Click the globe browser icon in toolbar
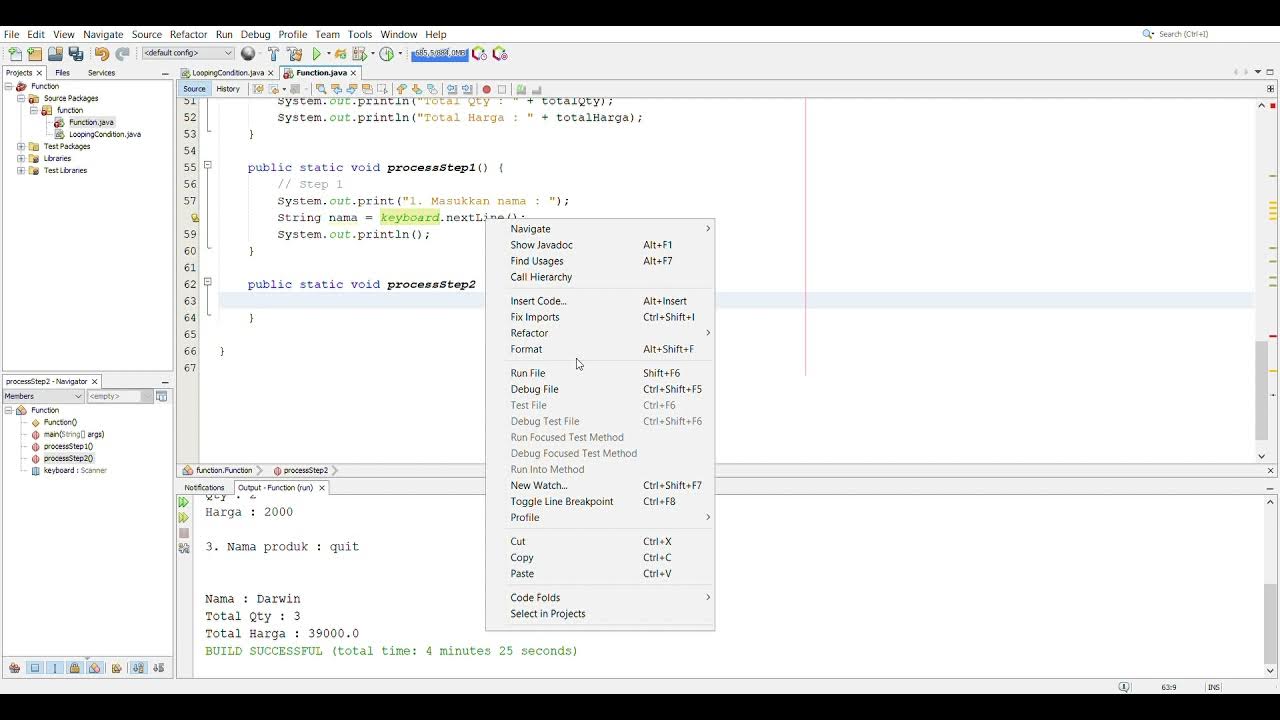 [x=248, y=54]
